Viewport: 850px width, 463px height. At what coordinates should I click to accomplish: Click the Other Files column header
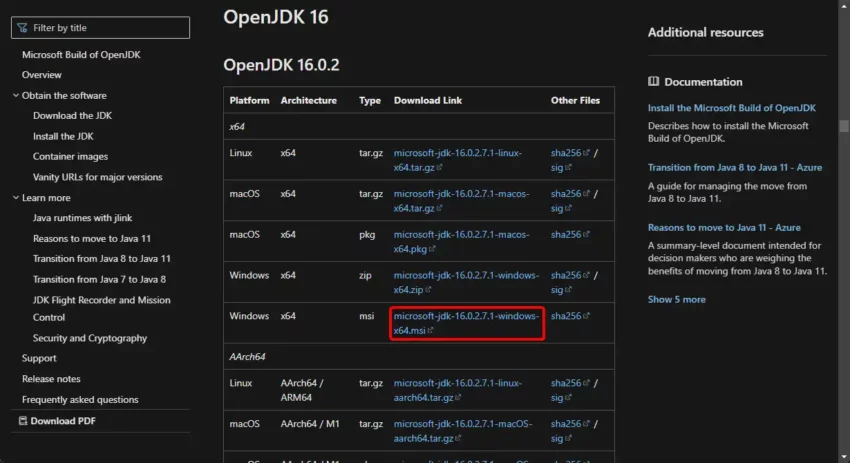575,100
